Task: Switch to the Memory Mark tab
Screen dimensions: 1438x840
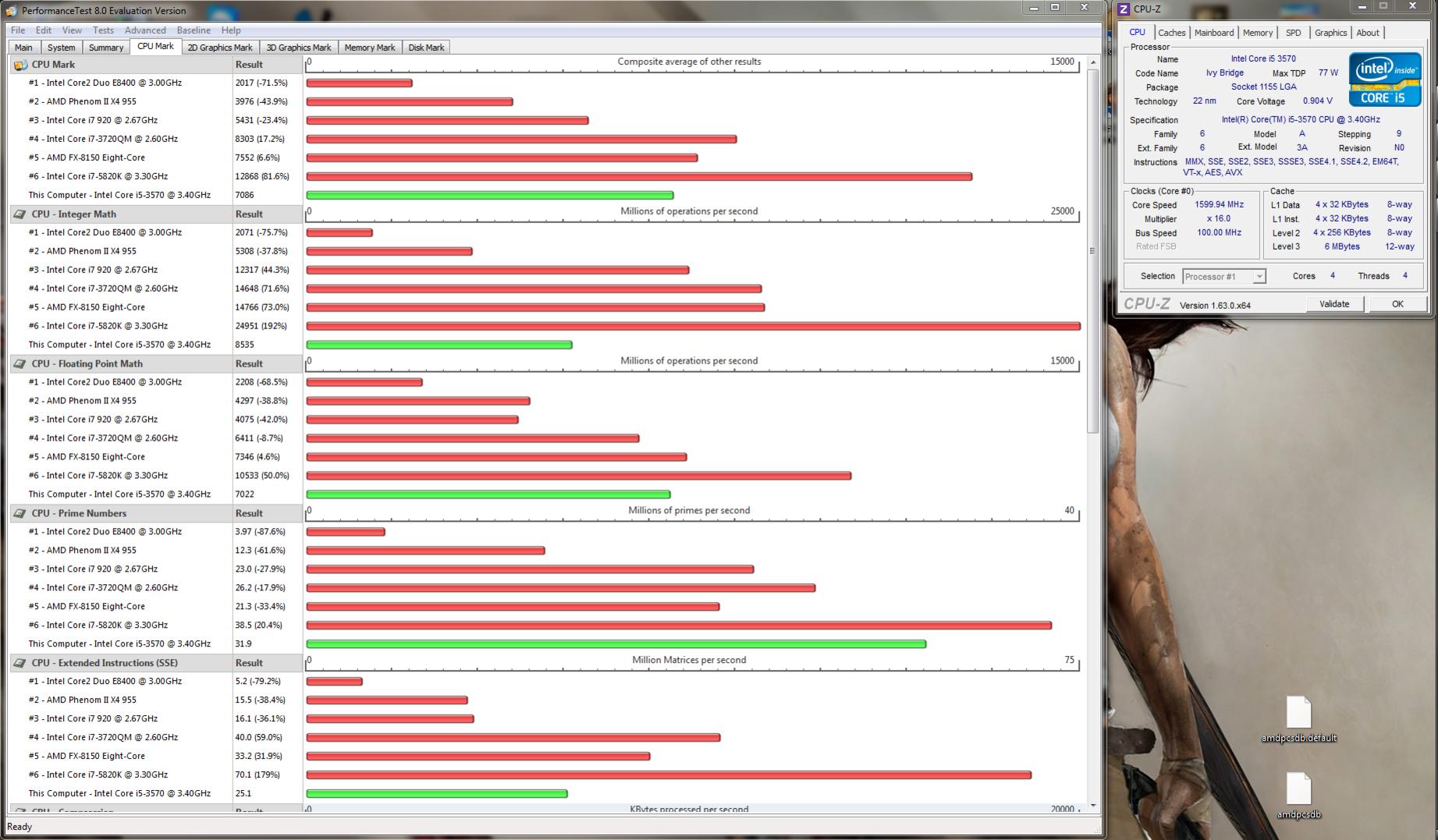Action: (x=370, y=48)
